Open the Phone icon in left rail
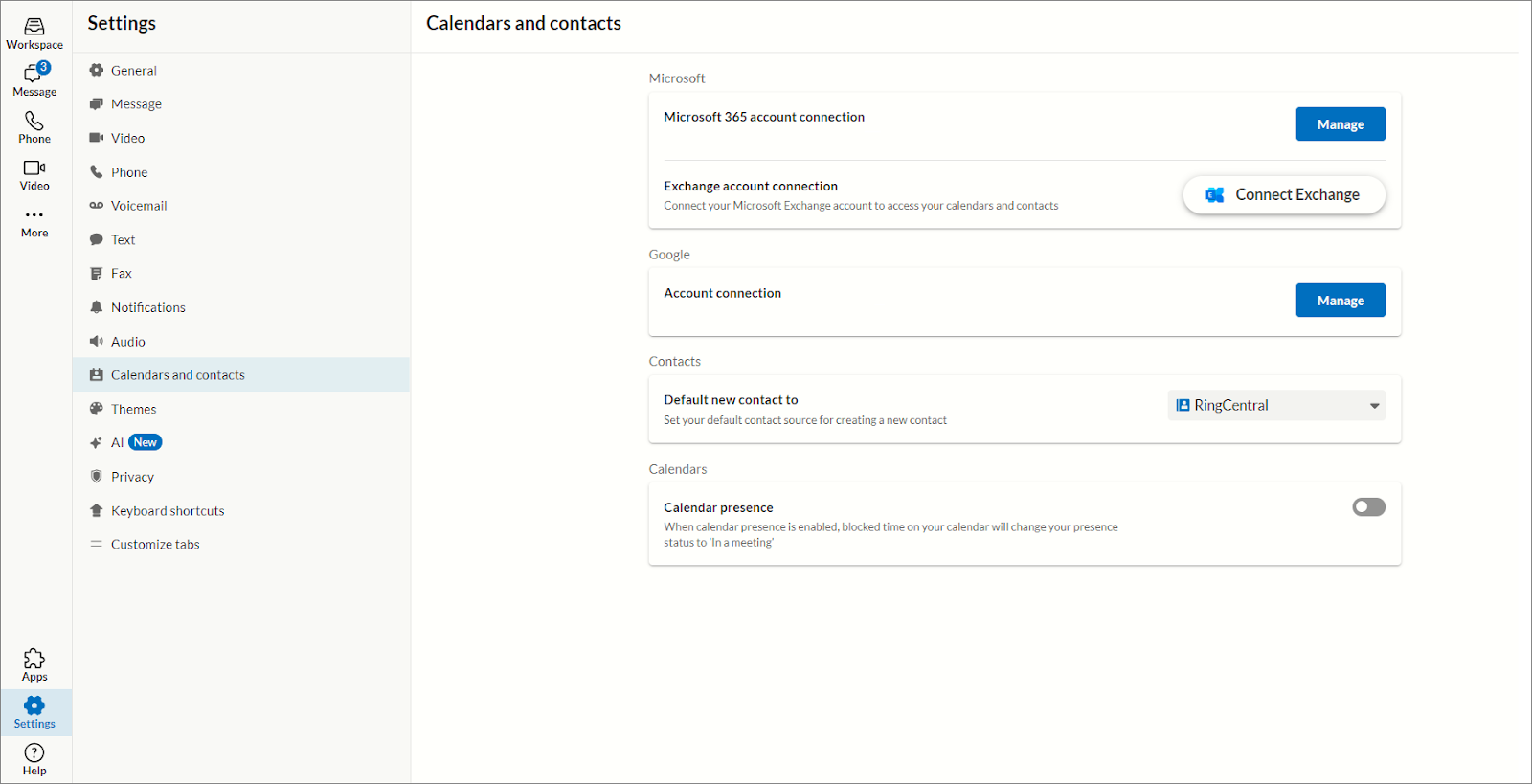1532x784 pixels. pos(34,121)
